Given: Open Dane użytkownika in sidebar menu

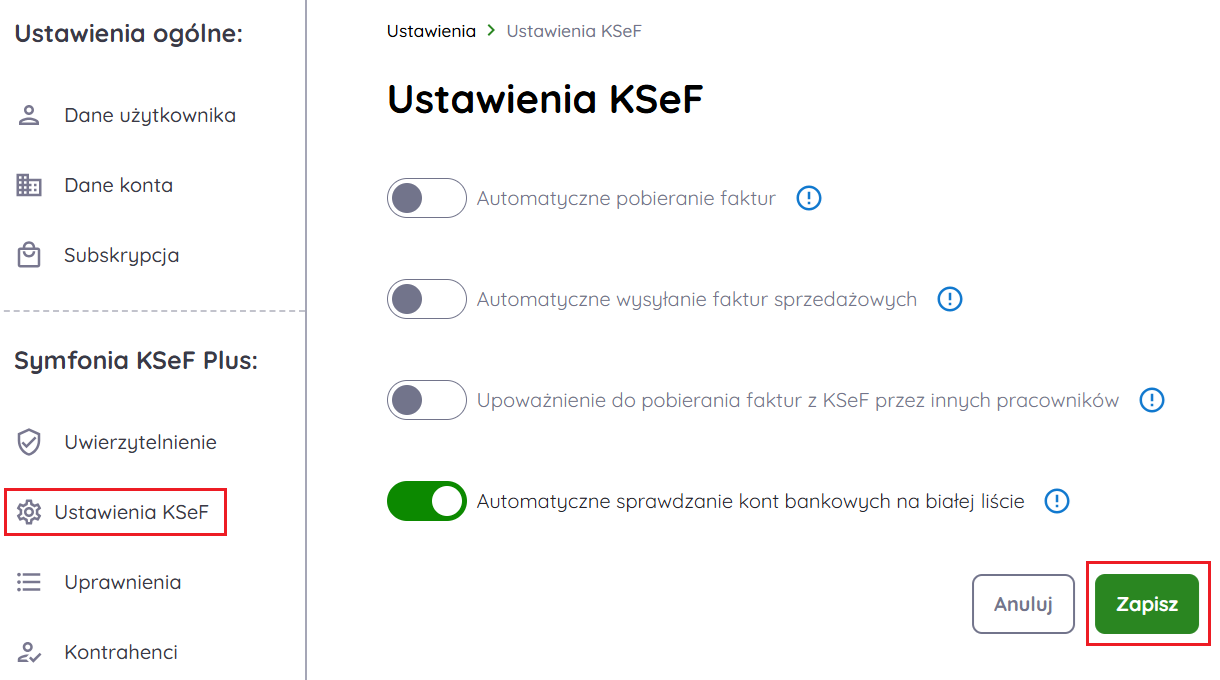Looking at the screenshot, I should pyautogui.click(x=150, y=115).
